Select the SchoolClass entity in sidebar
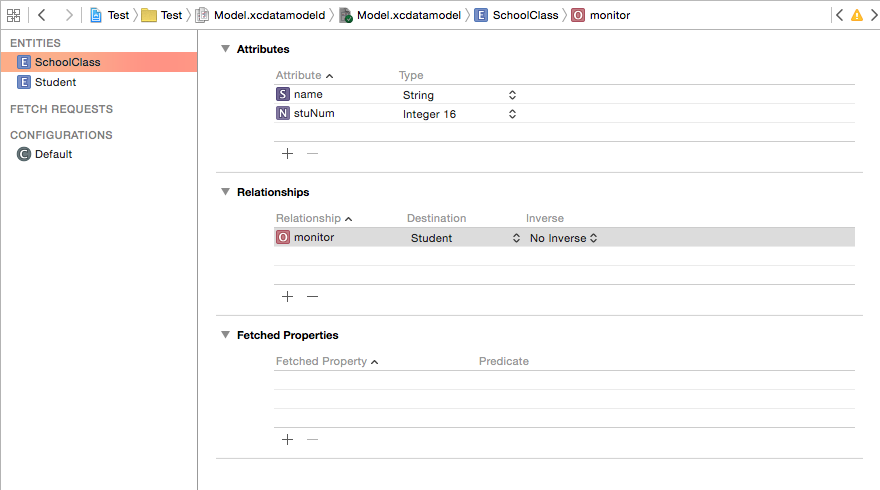The image size is (880, 490). 66,62
